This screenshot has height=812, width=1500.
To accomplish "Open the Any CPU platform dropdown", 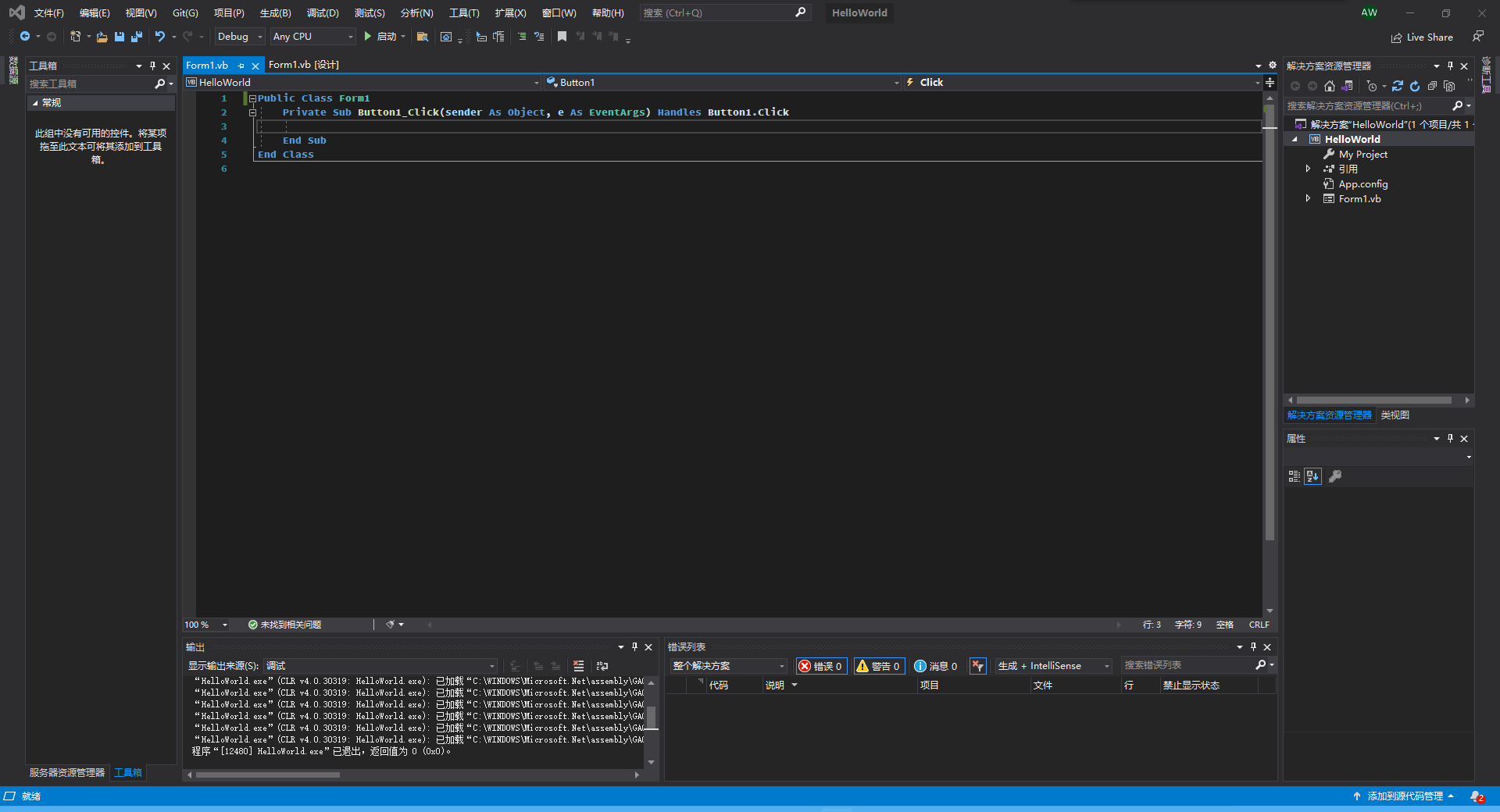I will [x=312, y=37].
